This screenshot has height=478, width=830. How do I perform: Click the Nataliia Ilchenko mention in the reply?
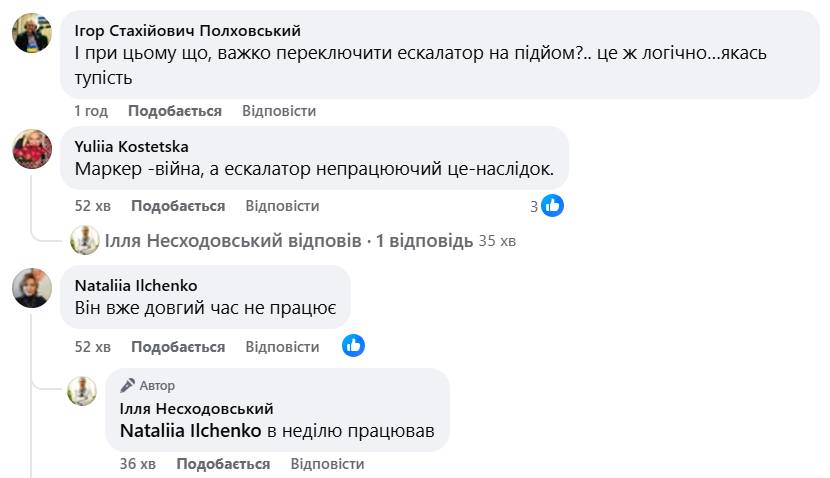click(x=190, y=431)
